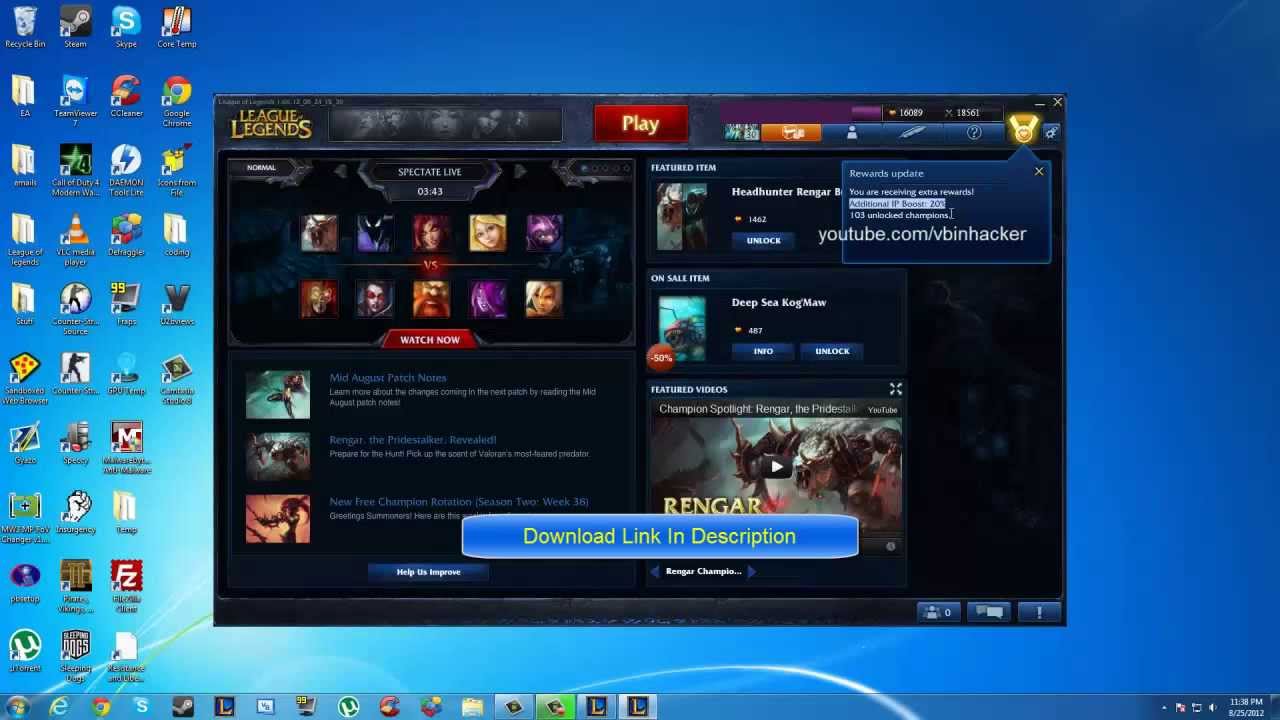1280x720 pixels.
Task: Open the Google Chrome desktop icon
Action: coord(176,100)
